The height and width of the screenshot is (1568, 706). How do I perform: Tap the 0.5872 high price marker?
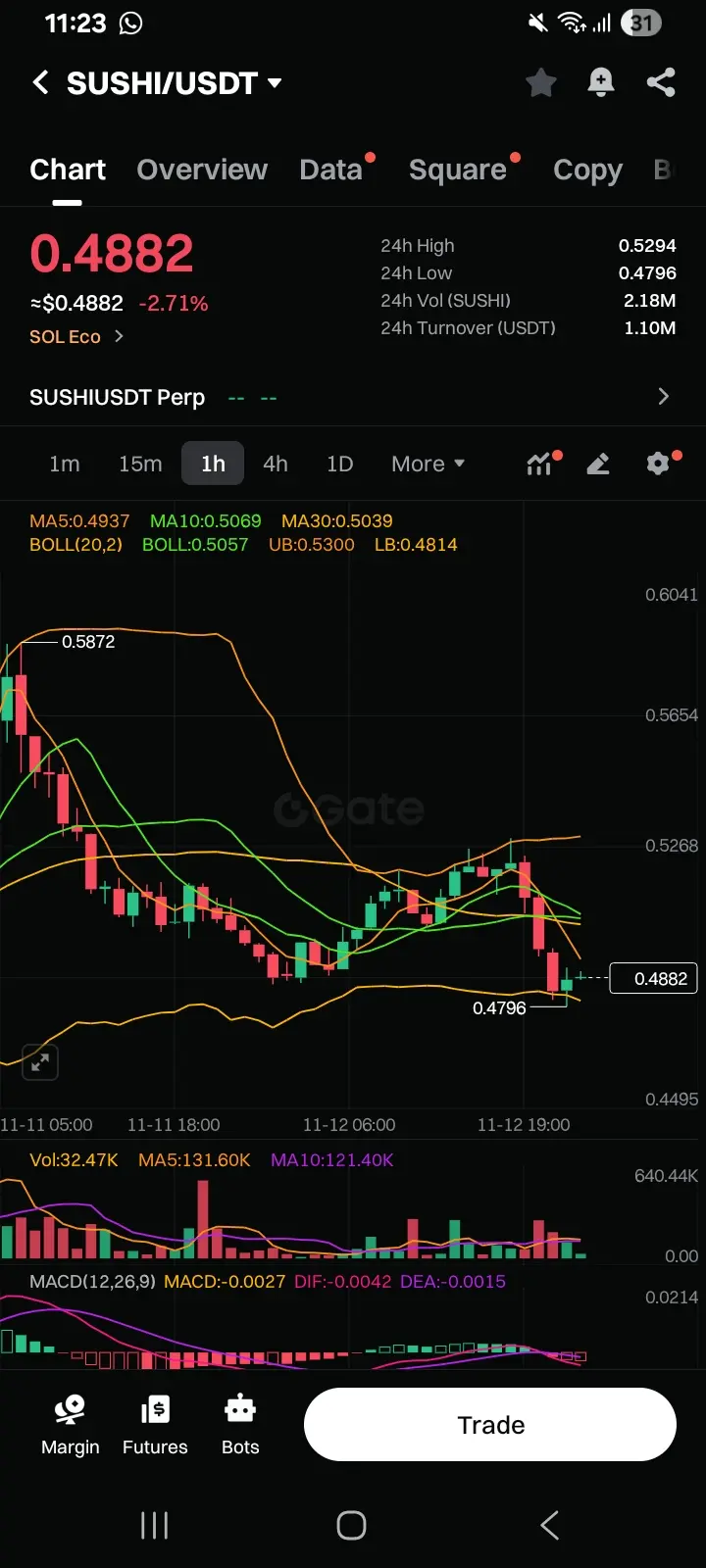pyautogui.click(x=88, y=642)
